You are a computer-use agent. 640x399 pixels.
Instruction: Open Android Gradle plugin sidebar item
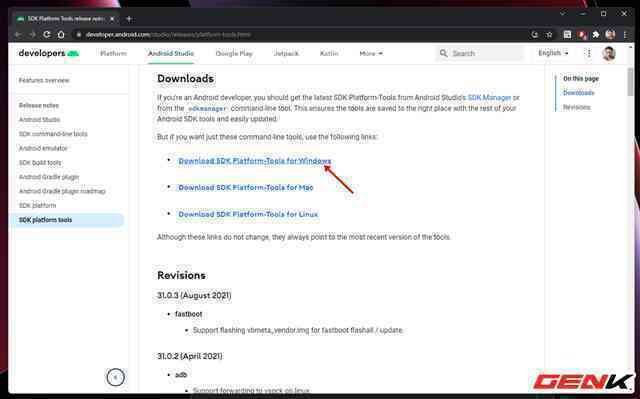(49, 177)
